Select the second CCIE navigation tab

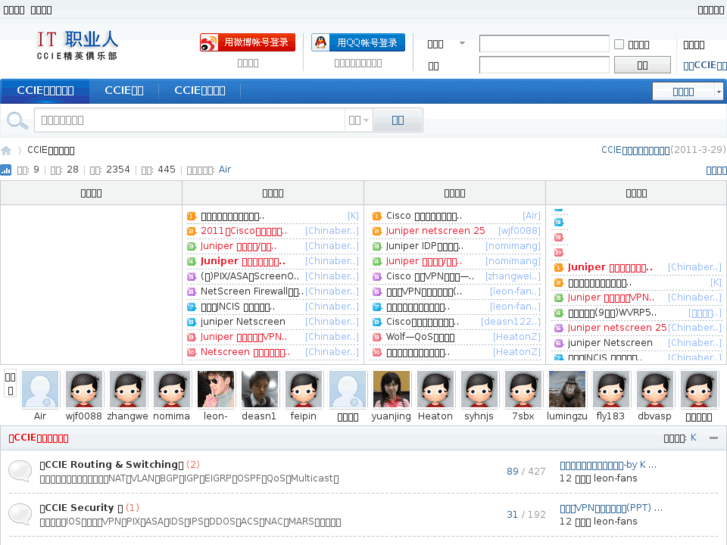coord(124,90)
